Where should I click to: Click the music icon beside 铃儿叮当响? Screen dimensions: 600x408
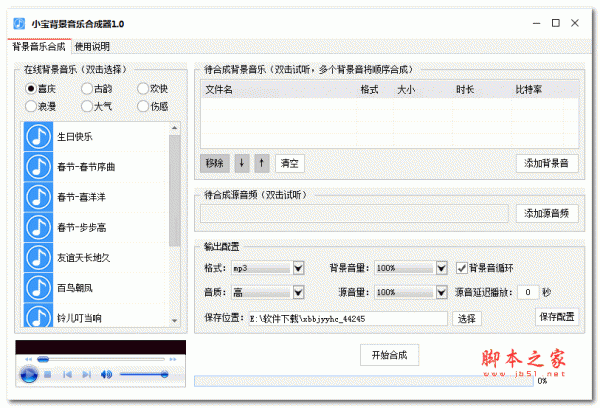[38, 315]
